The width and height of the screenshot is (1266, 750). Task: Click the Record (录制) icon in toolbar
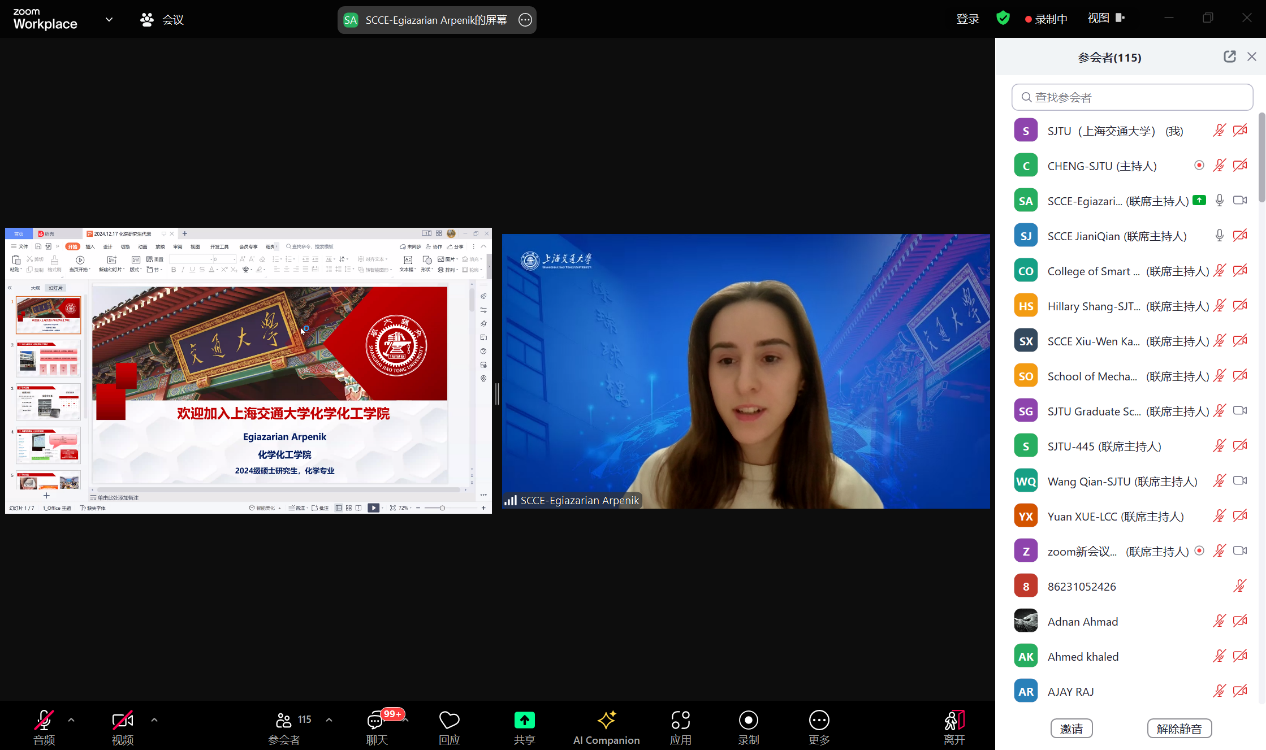point(748,721)
